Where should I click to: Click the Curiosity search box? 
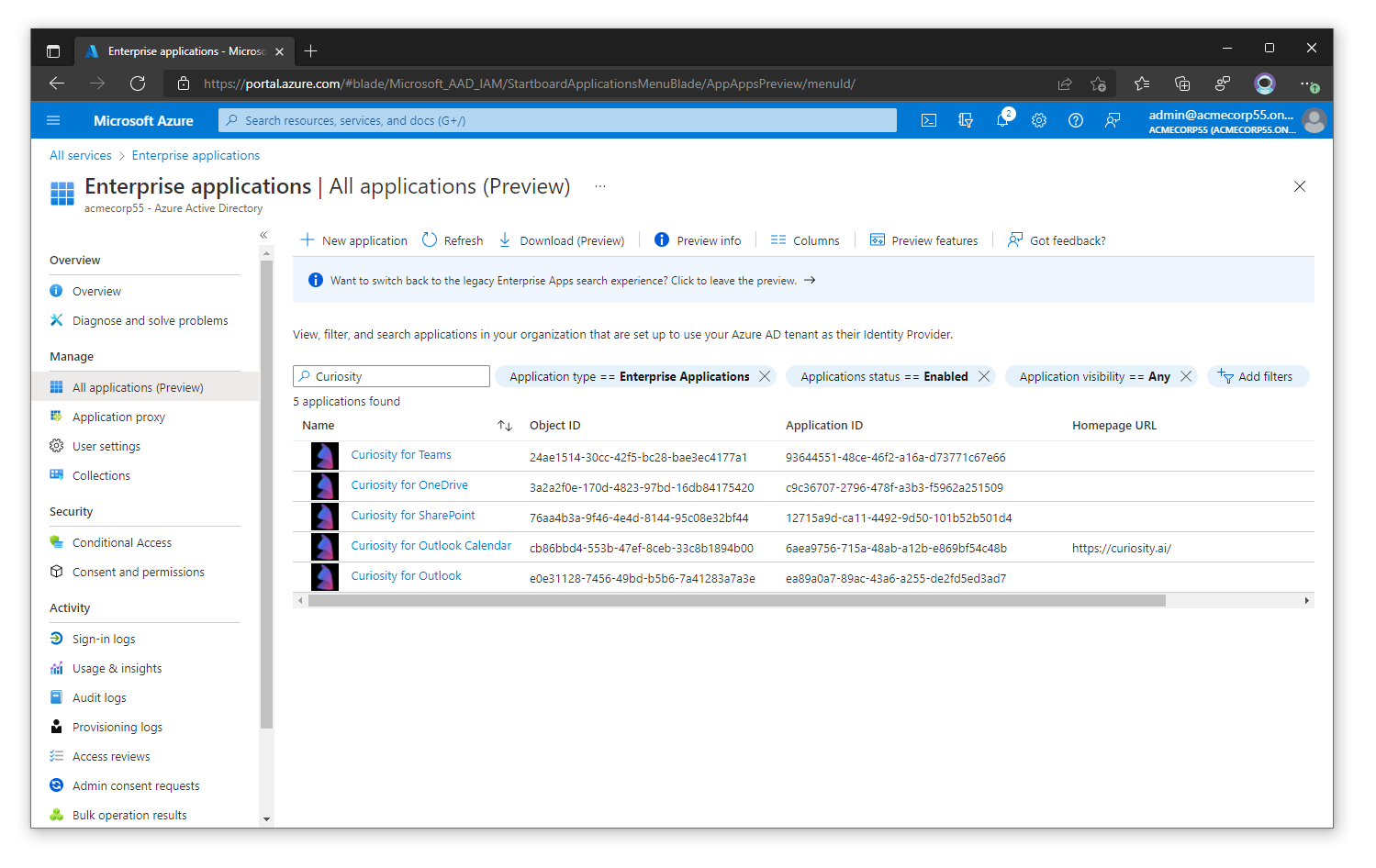click(391, 376)
